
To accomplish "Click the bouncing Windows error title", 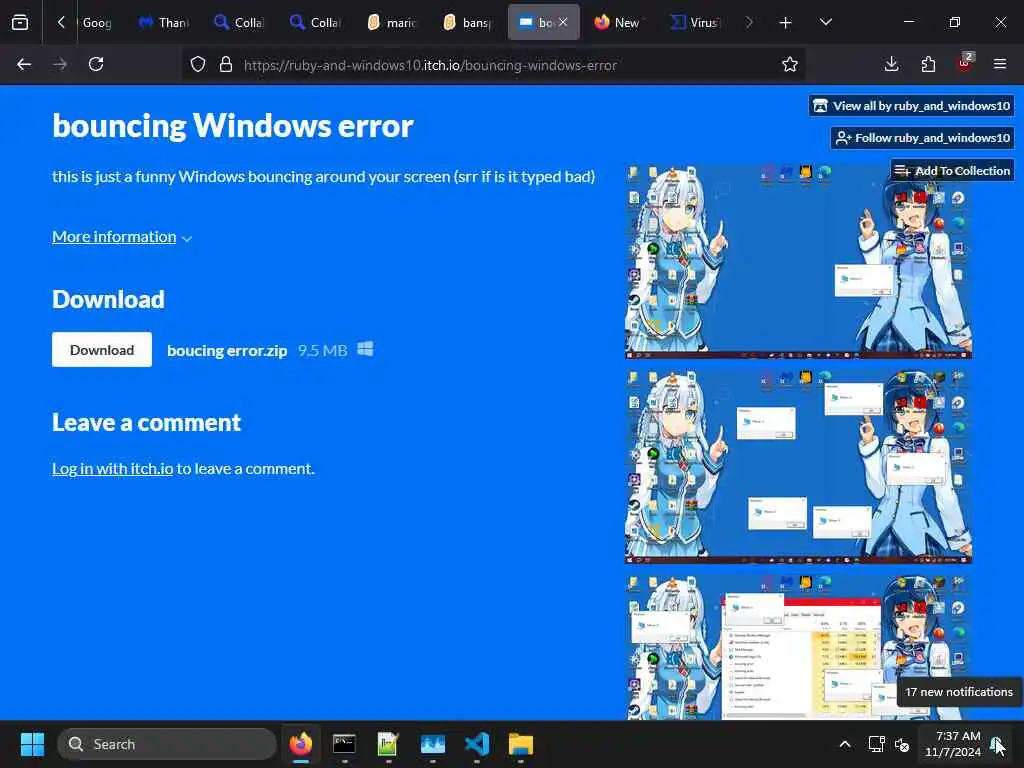I will 232,125.
